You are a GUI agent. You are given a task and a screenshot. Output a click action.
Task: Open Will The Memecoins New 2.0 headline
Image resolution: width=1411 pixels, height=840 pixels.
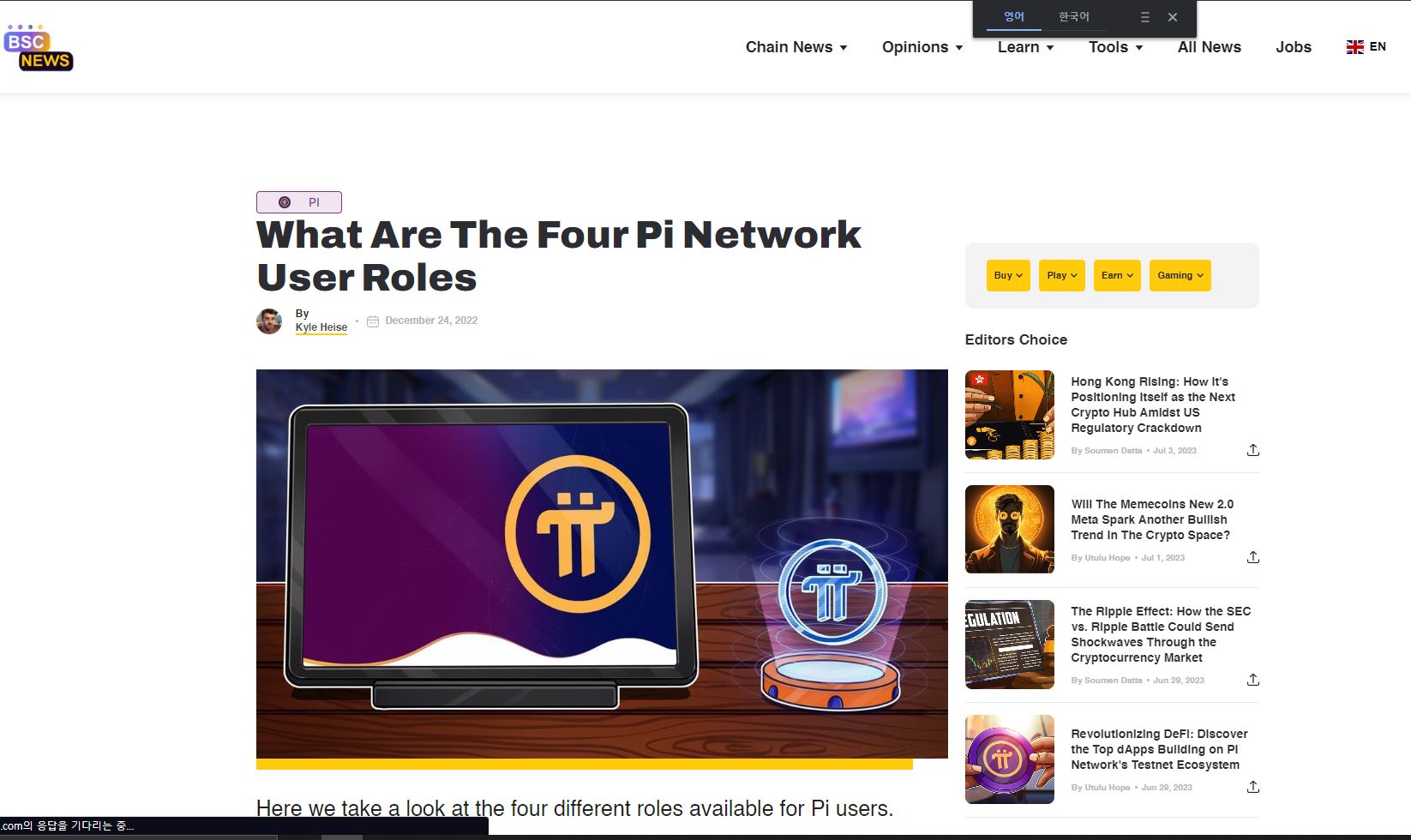coord(1152,519)
